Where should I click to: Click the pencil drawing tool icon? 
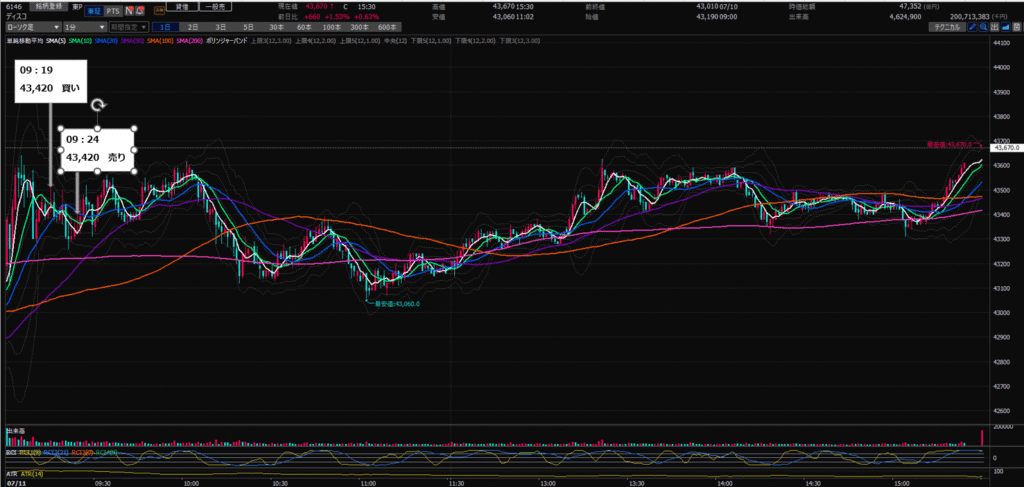tap(972, 27)
